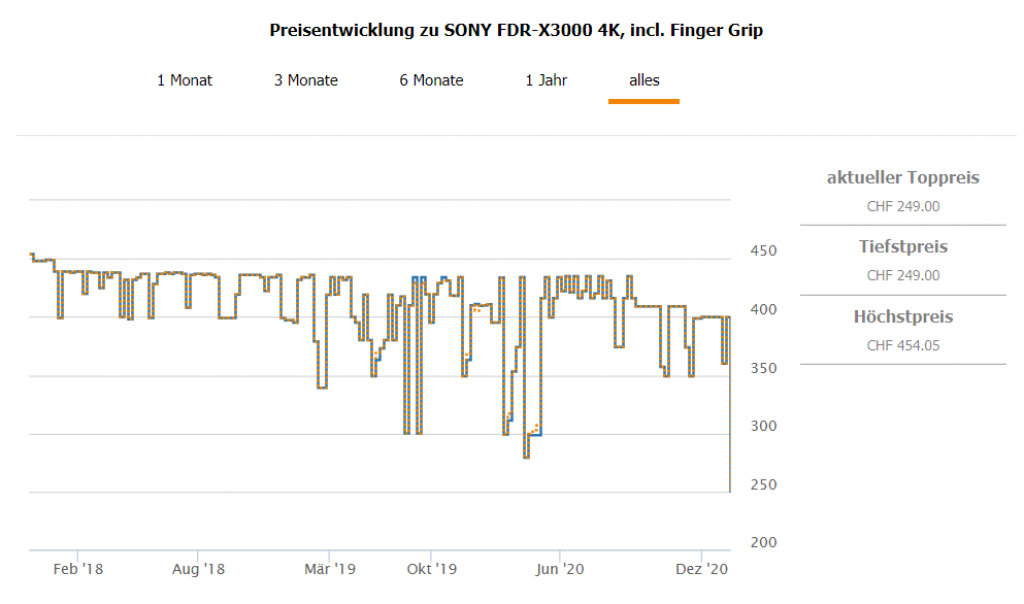This screenshot has height=604, width=1024.
Task: Click the Preisentwicklung chart title
Action: point(516,30)
